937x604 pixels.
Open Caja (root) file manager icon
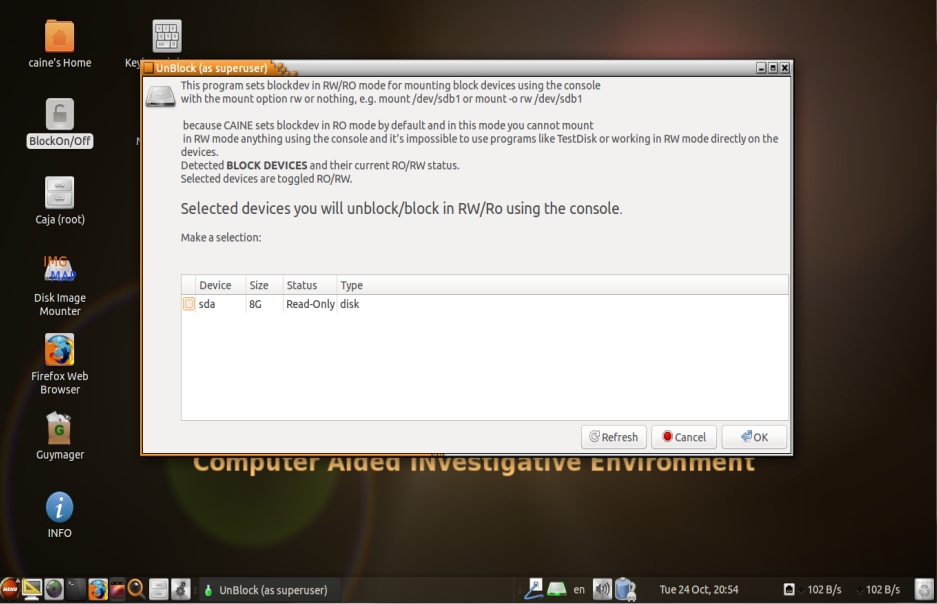[59, 192]
